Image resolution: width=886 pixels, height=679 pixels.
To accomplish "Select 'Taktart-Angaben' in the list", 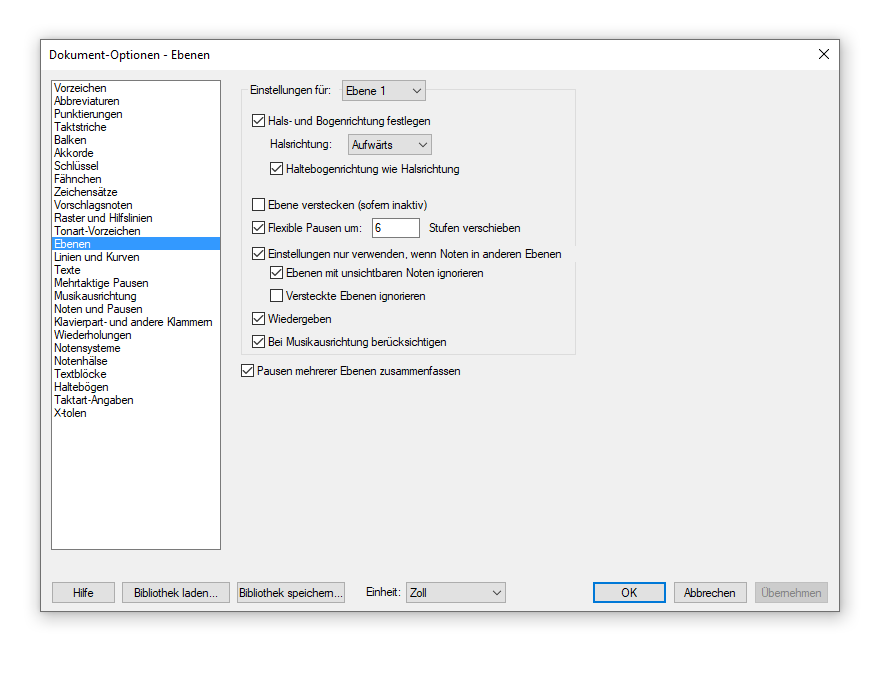I will pos(94,400).
